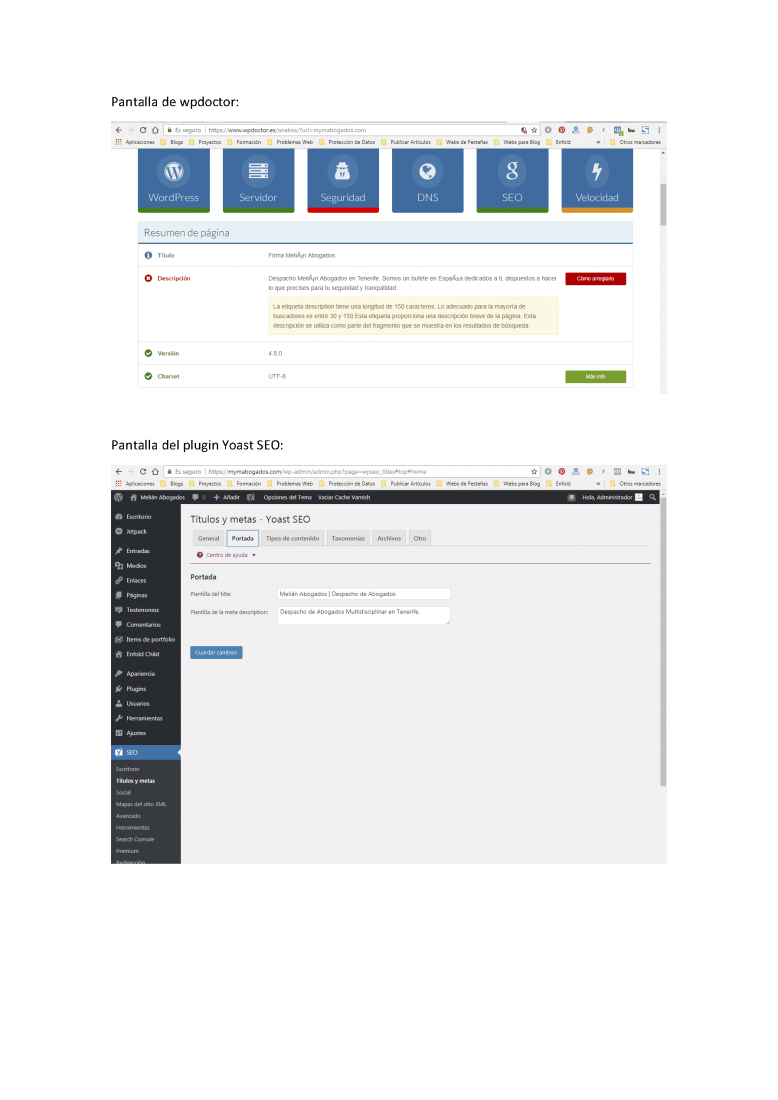This screenshot has height=1100, width=778.
Task: Expand the Centro de ayuda dropdown
Action: point(227,555)
